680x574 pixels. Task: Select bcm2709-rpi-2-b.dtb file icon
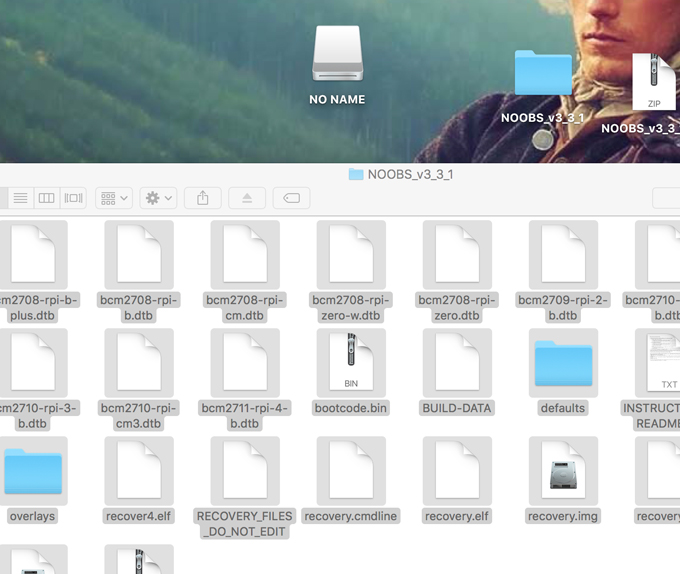pyautogui.click(x=563, y=254)
